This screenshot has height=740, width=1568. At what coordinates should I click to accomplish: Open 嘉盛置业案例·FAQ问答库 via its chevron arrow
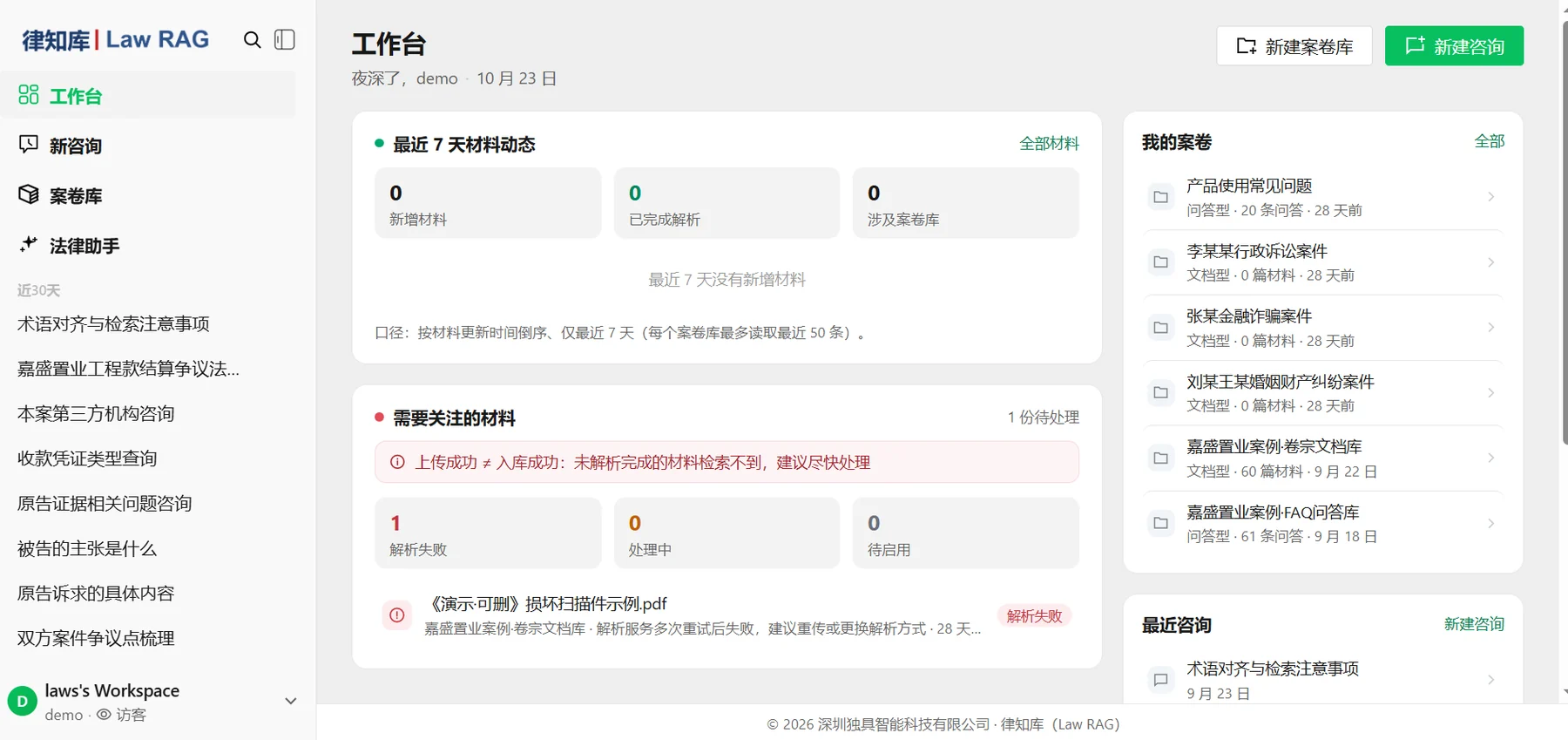pos(1491,524)
